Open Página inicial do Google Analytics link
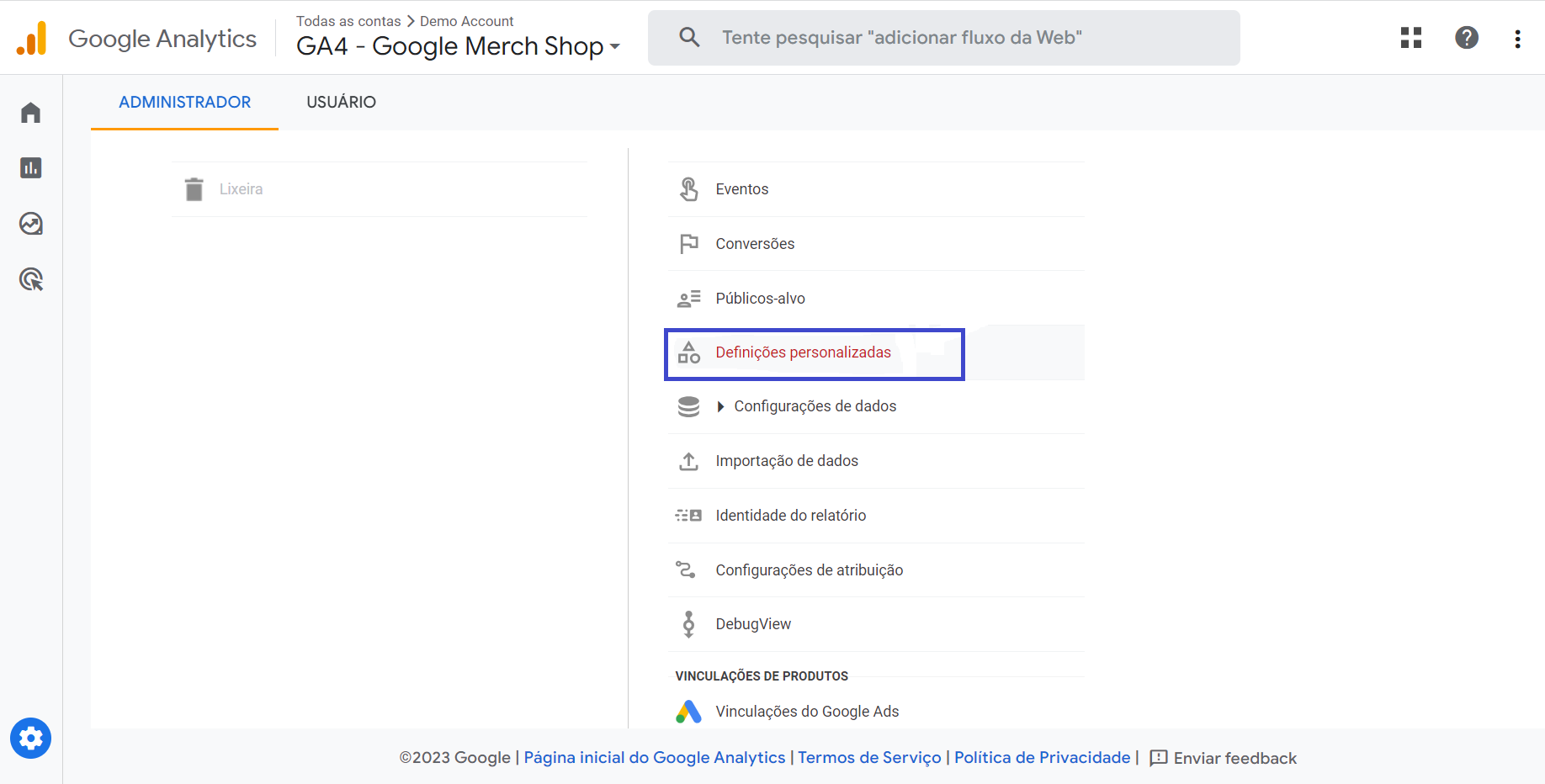 [655, 758]
